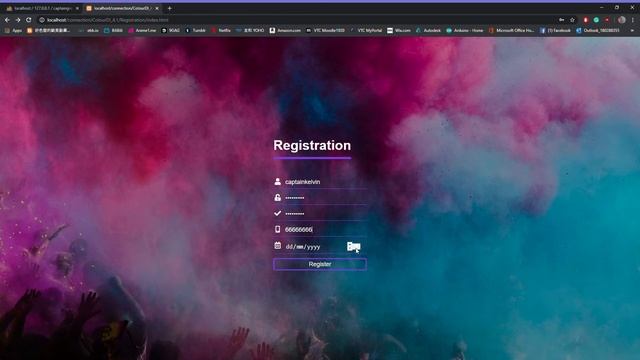
Task: Close the first localhost tab
Action: click(77, 8)
